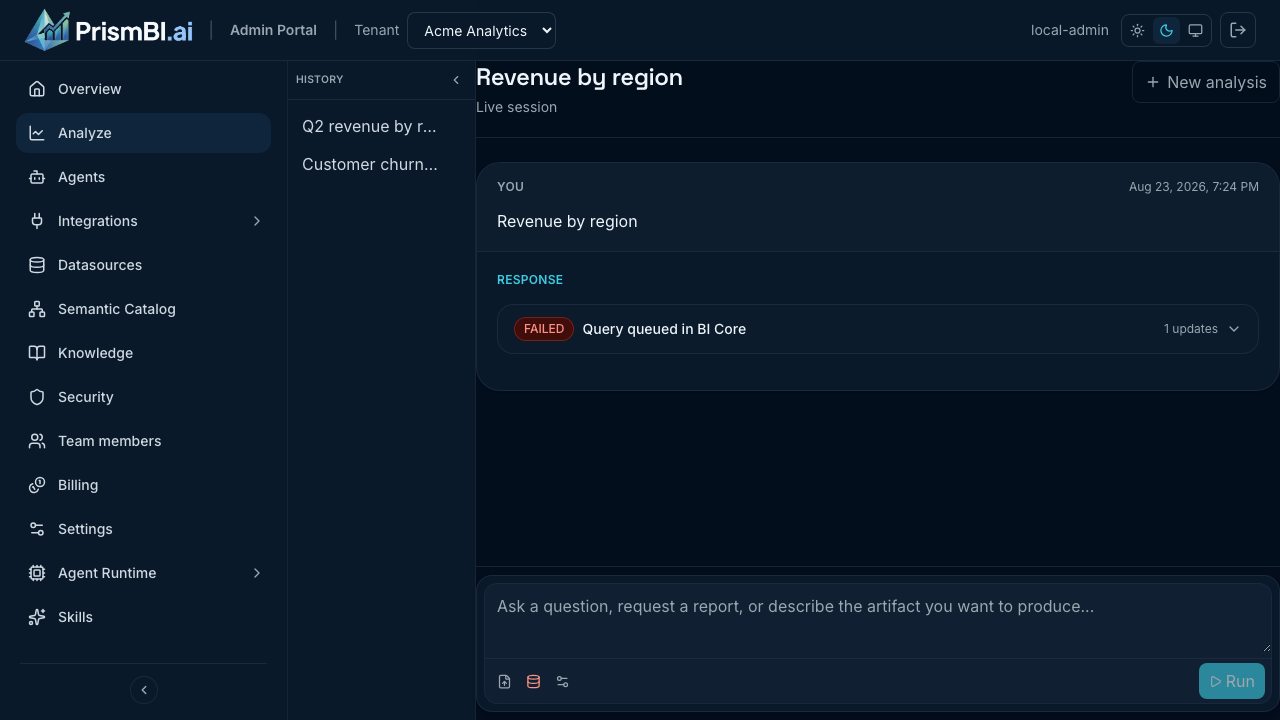Click the FAILED status badge
The height and width of the screenshot is (720, 1280).
(x=544, y=329)
